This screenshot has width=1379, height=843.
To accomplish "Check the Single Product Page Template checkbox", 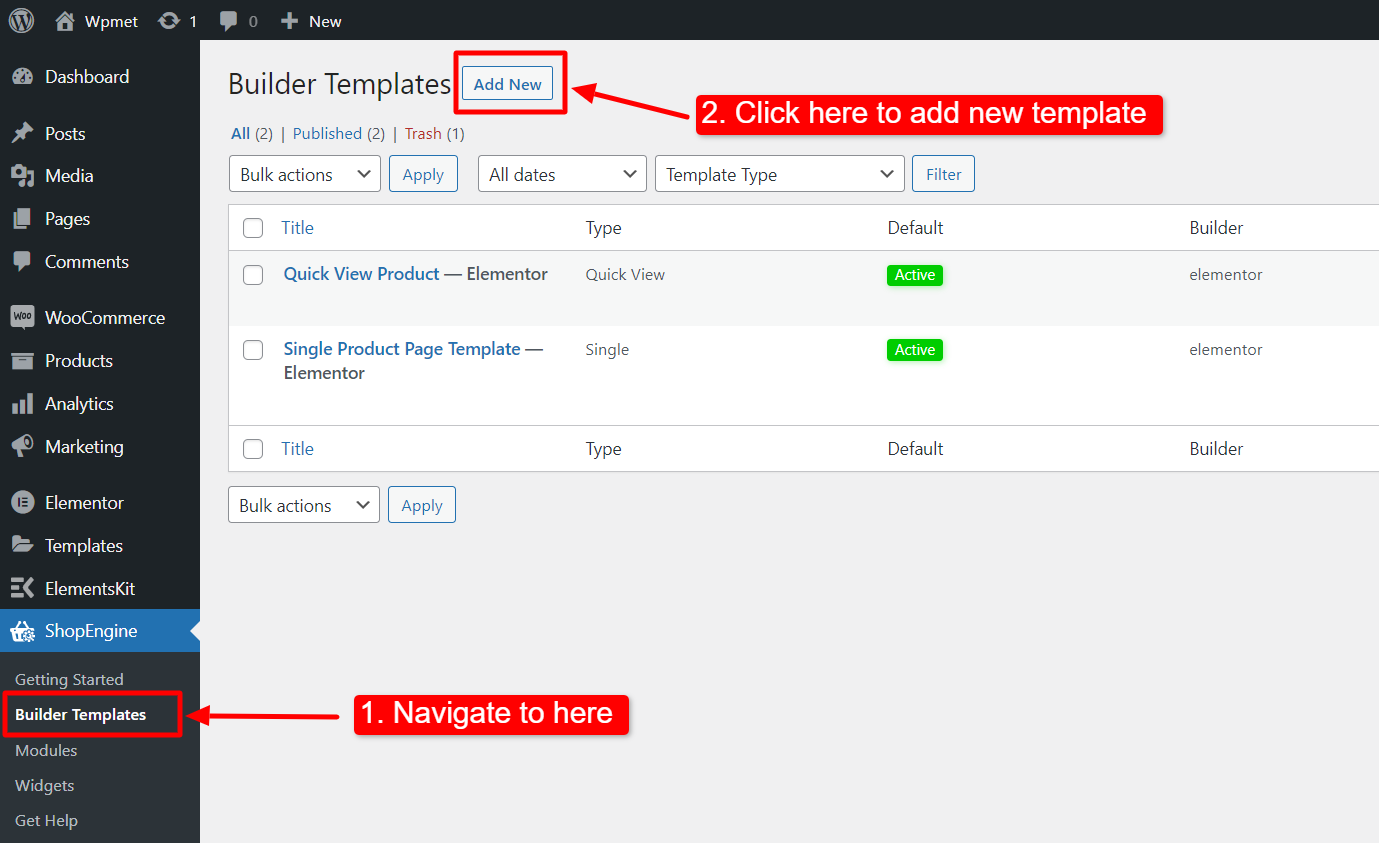I will click(253, 350).
